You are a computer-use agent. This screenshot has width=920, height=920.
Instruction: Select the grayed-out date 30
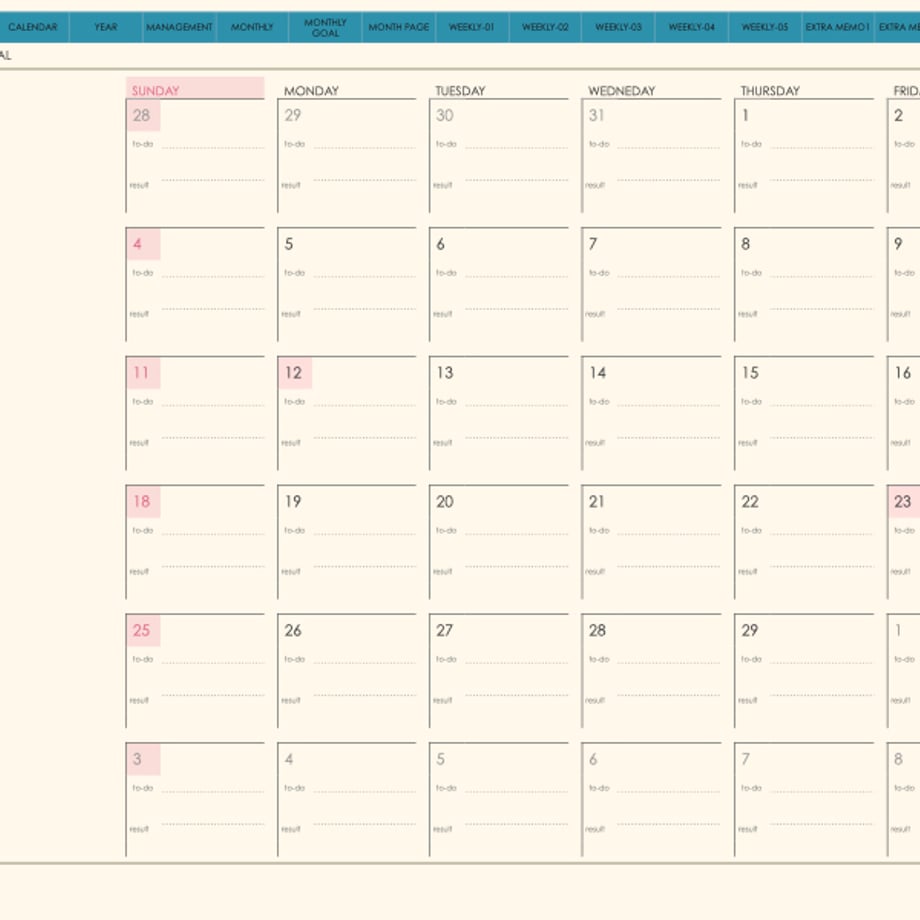[x=445, y=116]
